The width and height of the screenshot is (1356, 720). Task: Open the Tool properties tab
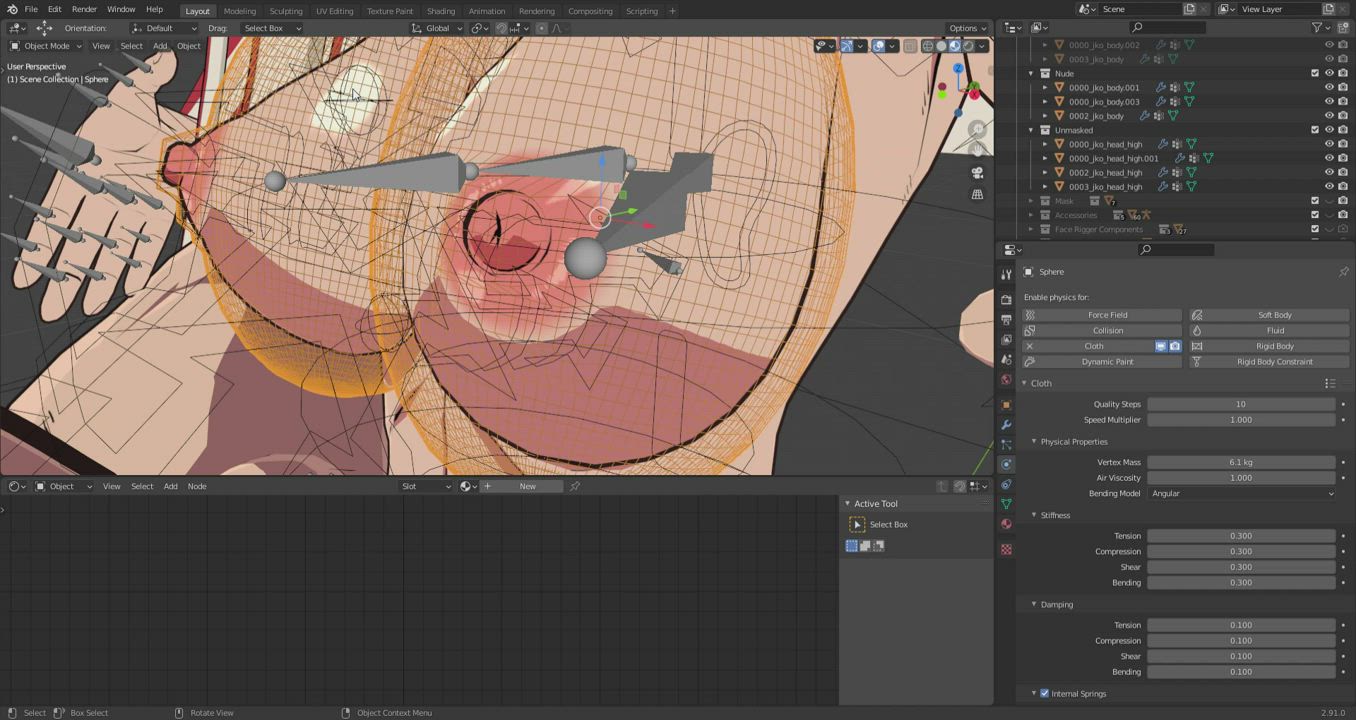[x=1006, y=274]
